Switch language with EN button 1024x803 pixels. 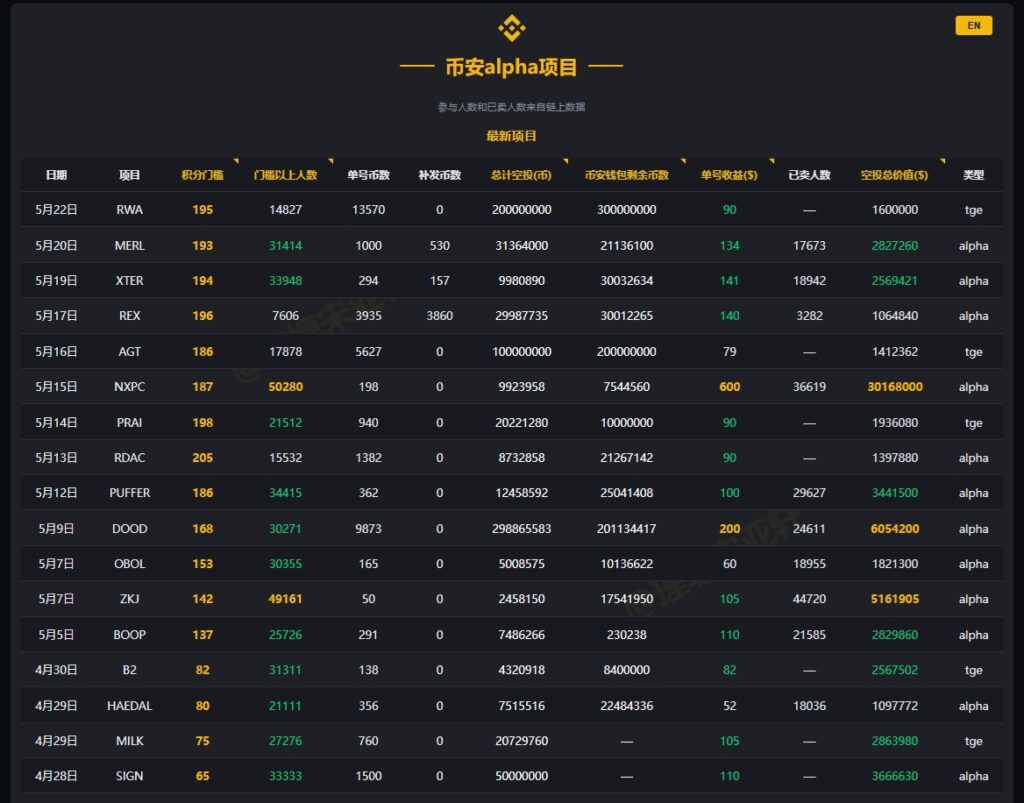tap(973, 25)
